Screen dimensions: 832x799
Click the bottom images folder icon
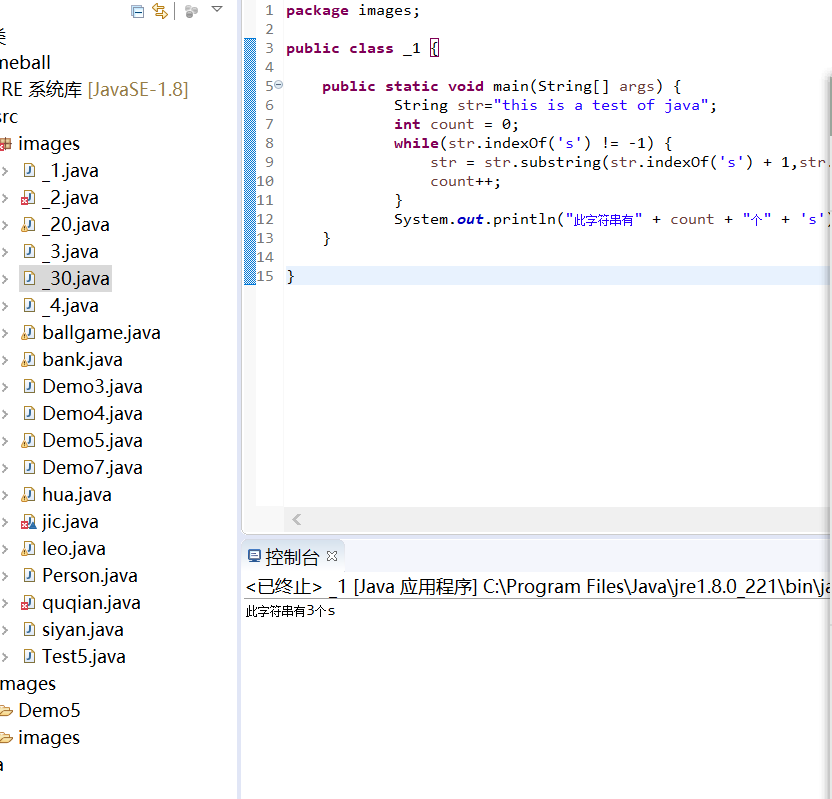click(6, 737)
